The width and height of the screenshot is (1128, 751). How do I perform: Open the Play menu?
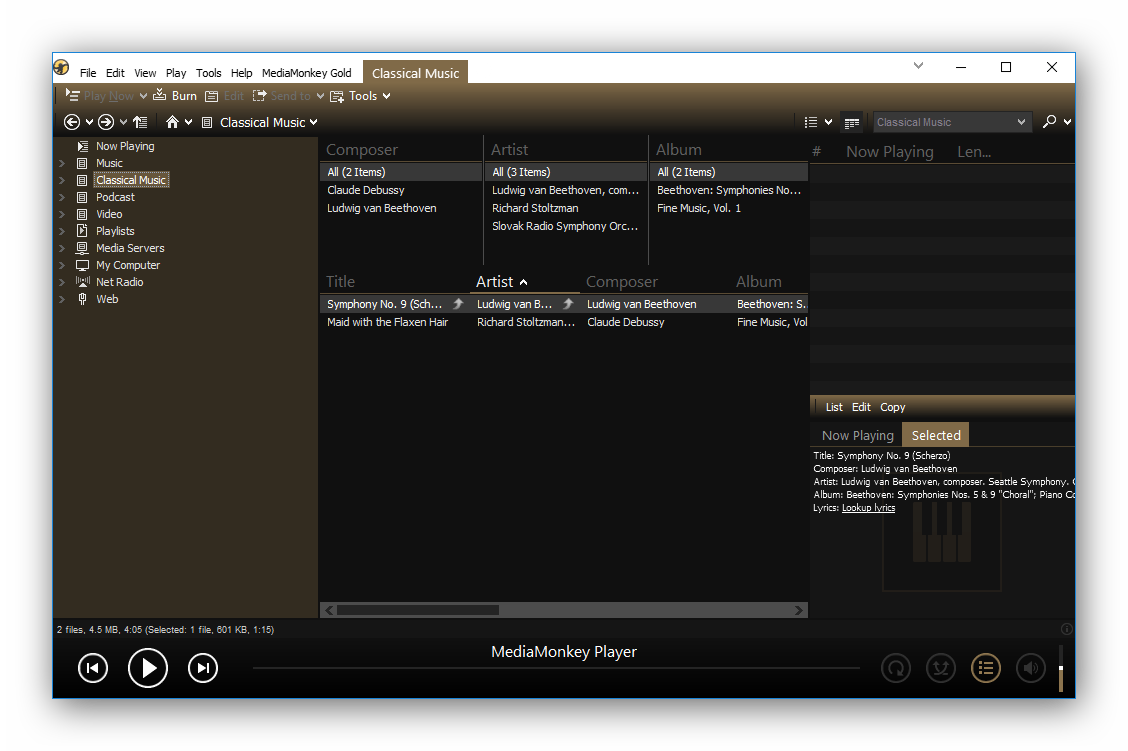(x=176, y=73)
